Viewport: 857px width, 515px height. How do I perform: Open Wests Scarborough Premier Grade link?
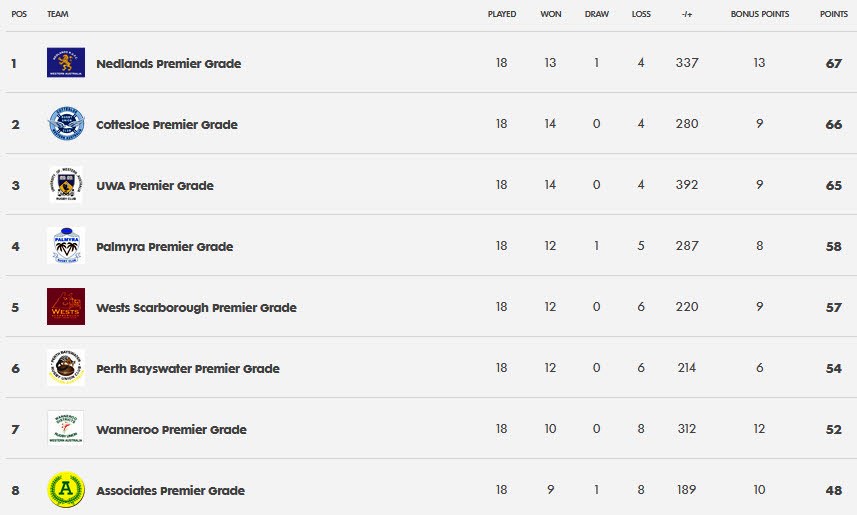click(196, 308)
